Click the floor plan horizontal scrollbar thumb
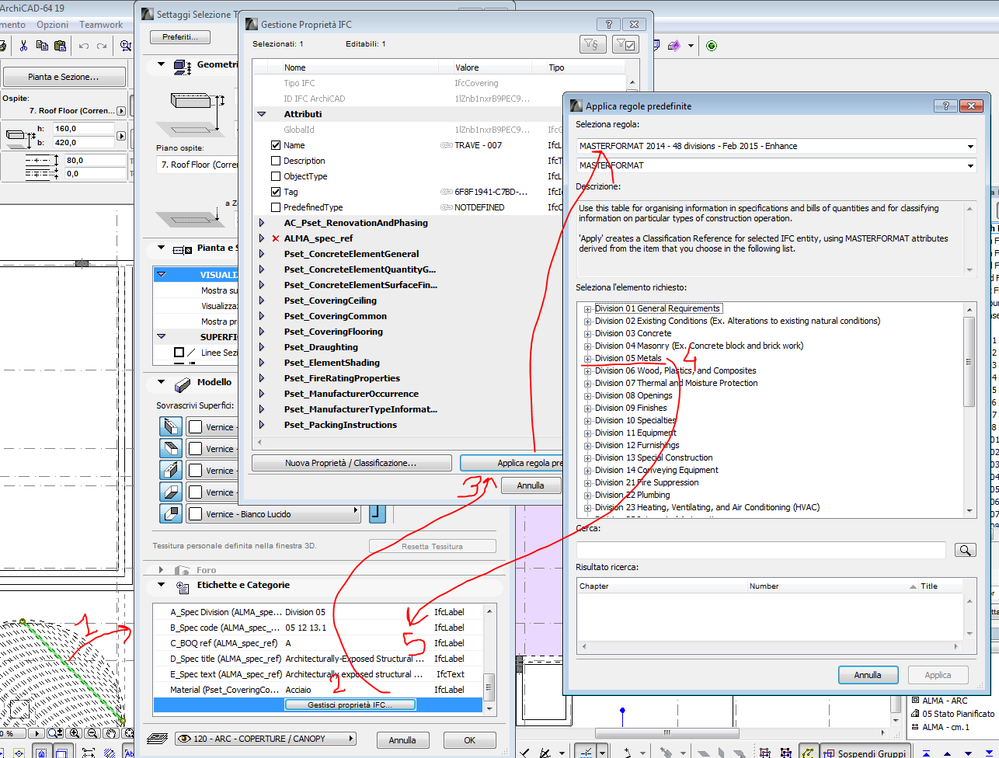Image resolution: width=999 pixels, height=758 pixels. point(666,733)
